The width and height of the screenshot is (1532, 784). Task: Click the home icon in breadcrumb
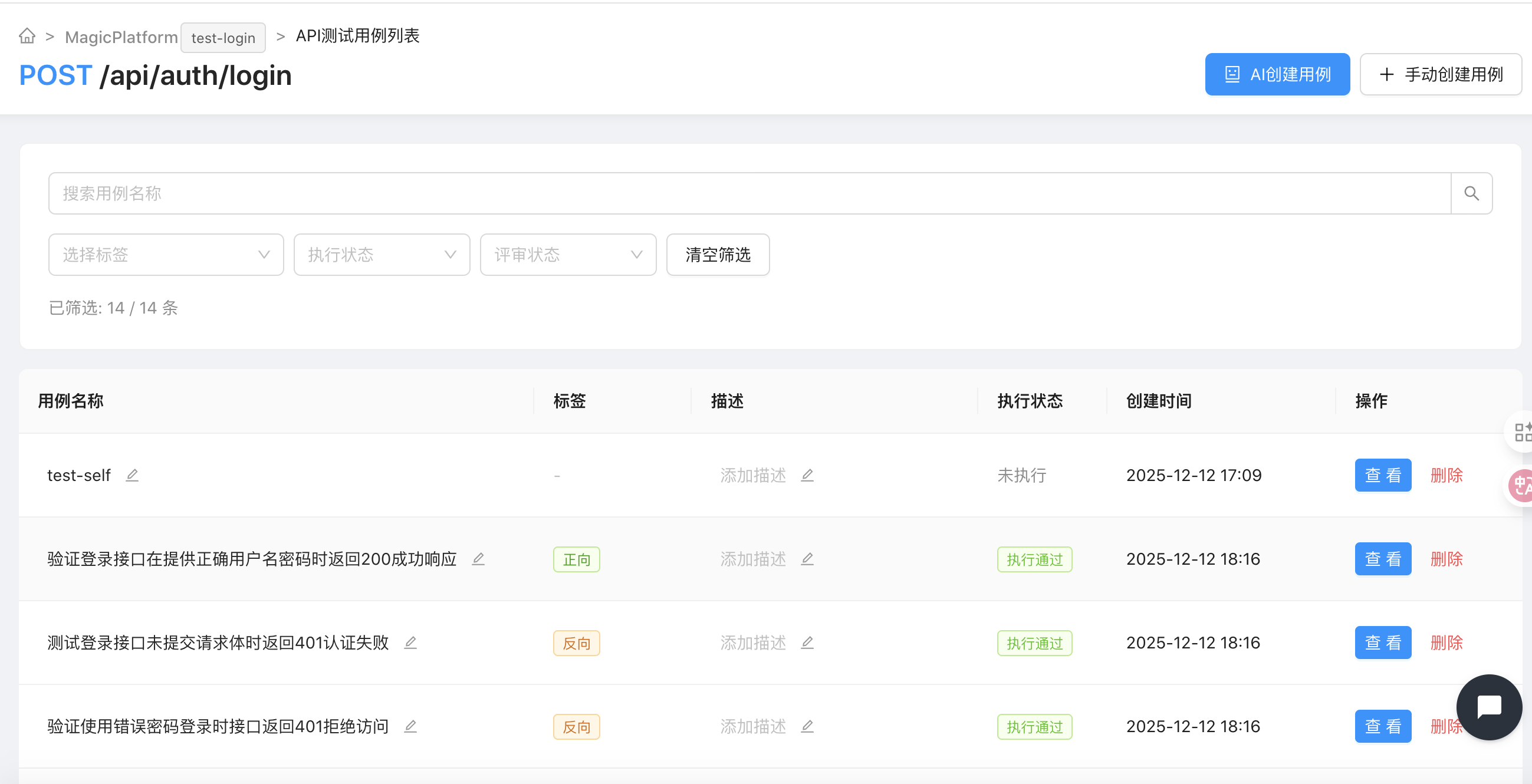point(27,37)
